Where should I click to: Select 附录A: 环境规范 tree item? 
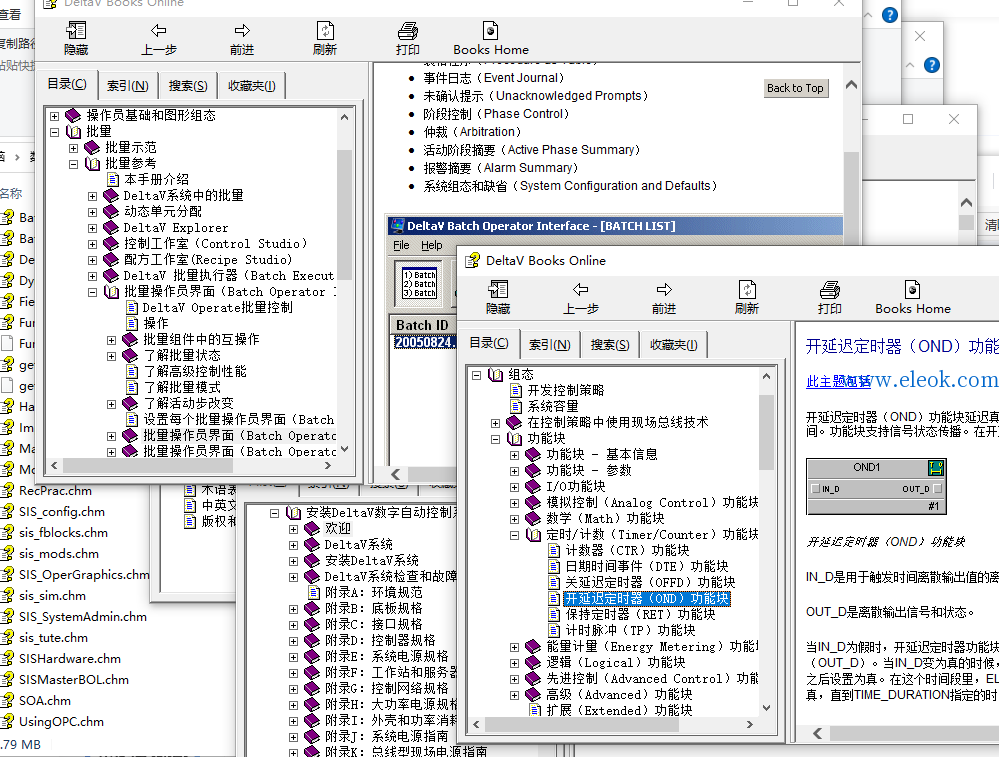click(373, 593)
